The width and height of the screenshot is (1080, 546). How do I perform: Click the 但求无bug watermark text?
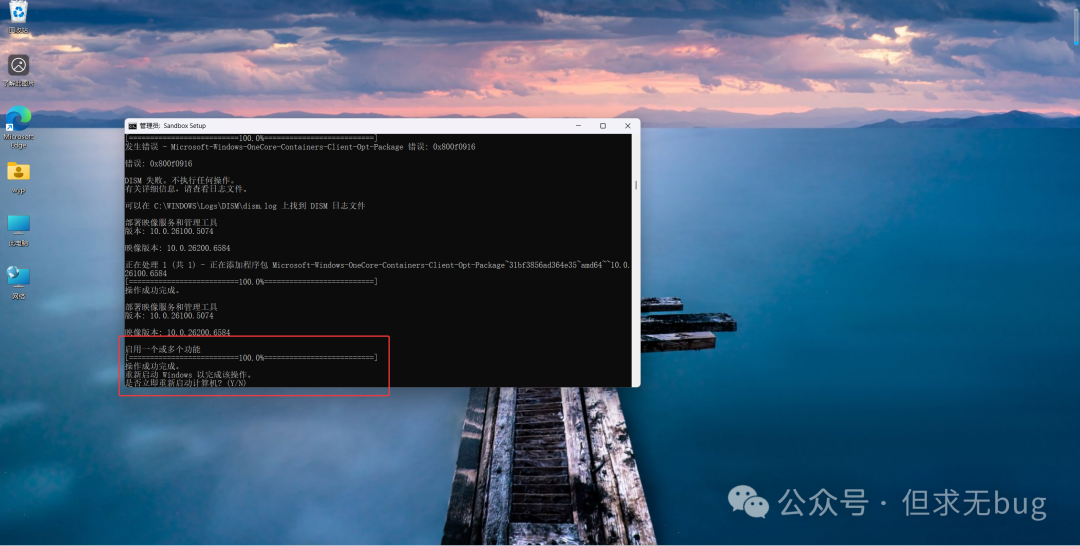click(x=973, y=502)
